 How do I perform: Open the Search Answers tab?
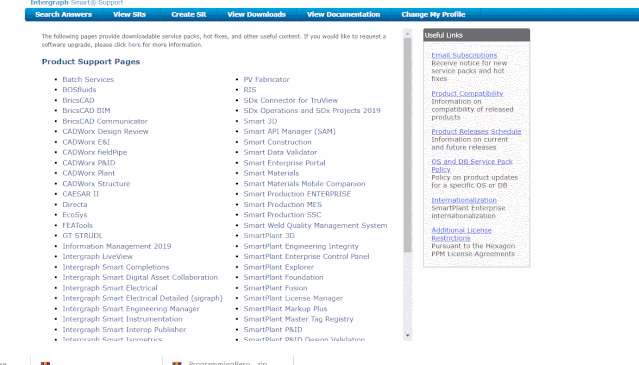coord(64,15)
